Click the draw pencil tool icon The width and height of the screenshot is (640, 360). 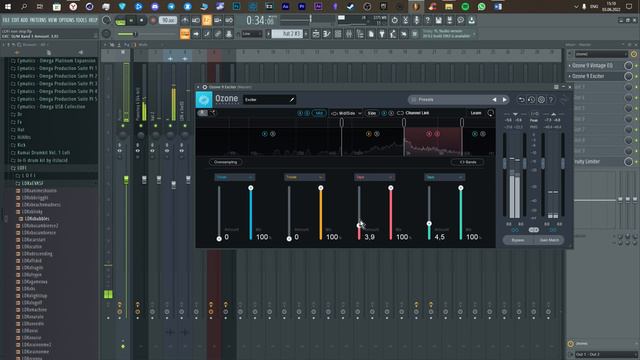tap(207, 34)
